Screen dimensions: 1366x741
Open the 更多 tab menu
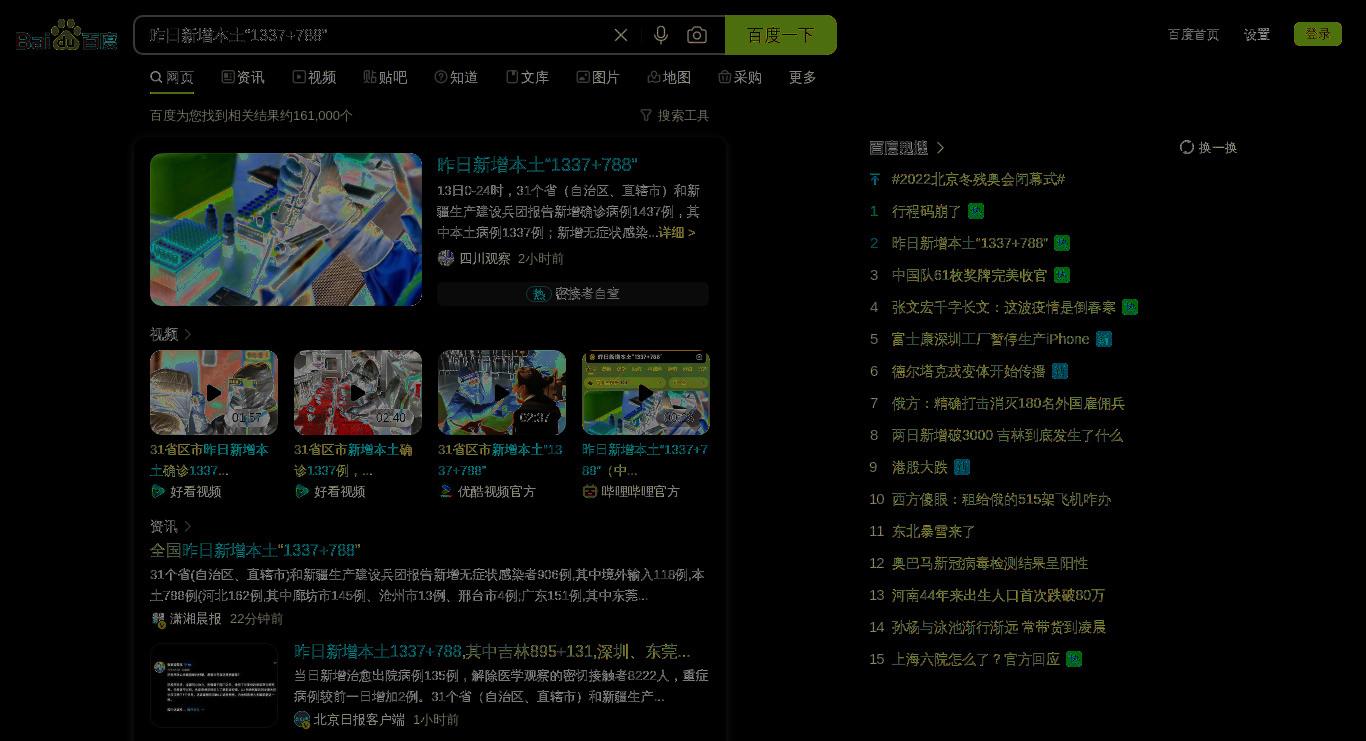[x=802, y=77]
